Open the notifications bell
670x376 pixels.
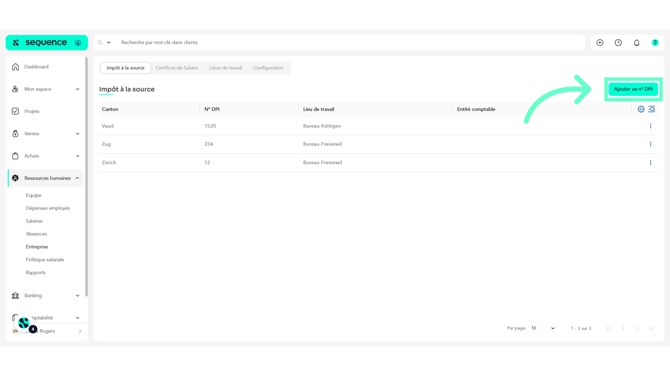click(x=637, y=43)
